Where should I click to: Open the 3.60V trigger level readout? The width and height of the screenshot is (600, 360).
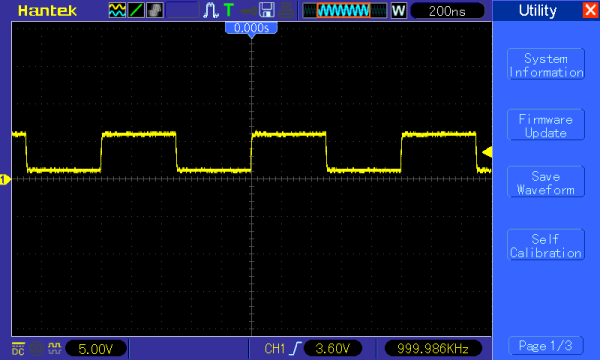pos(333,349)
